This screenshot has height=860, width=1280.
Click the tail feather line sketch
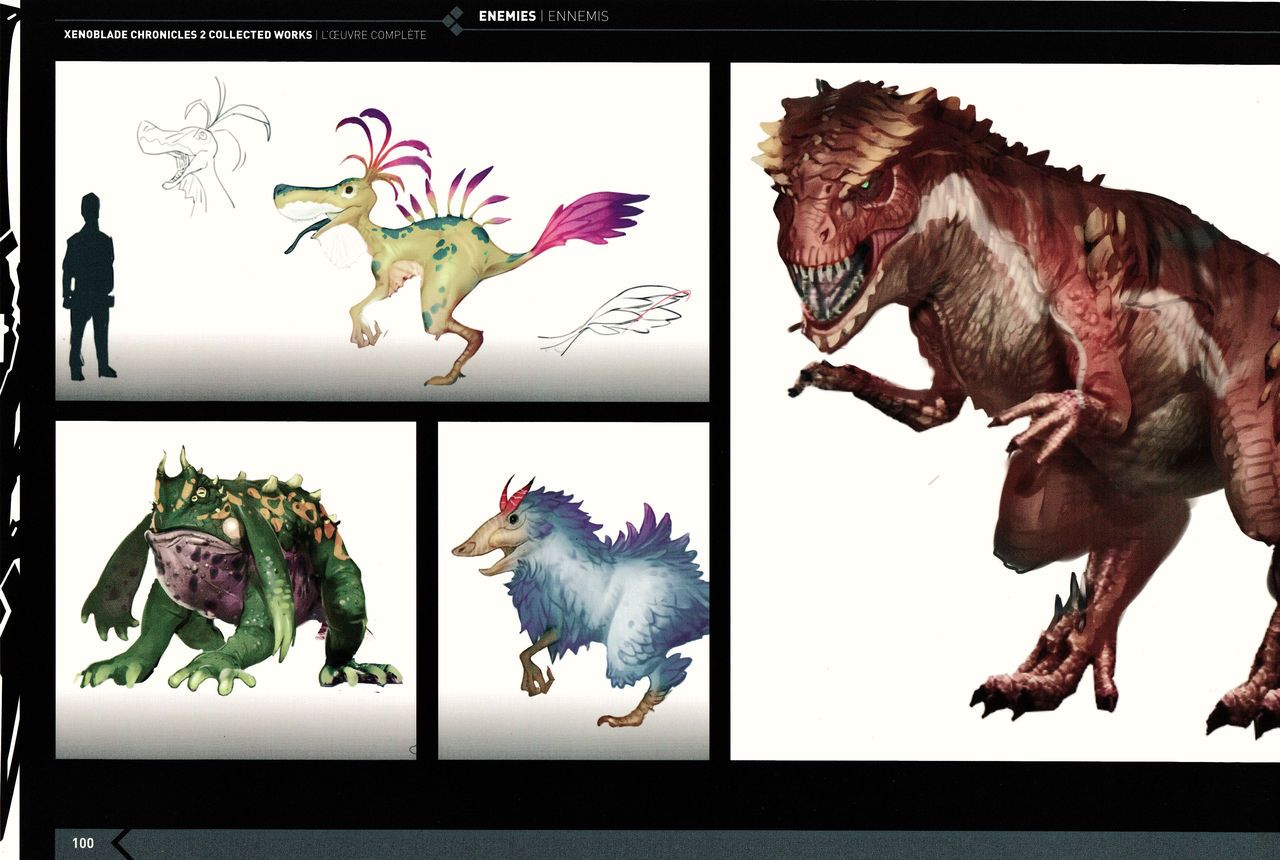[x=615, y=317]
